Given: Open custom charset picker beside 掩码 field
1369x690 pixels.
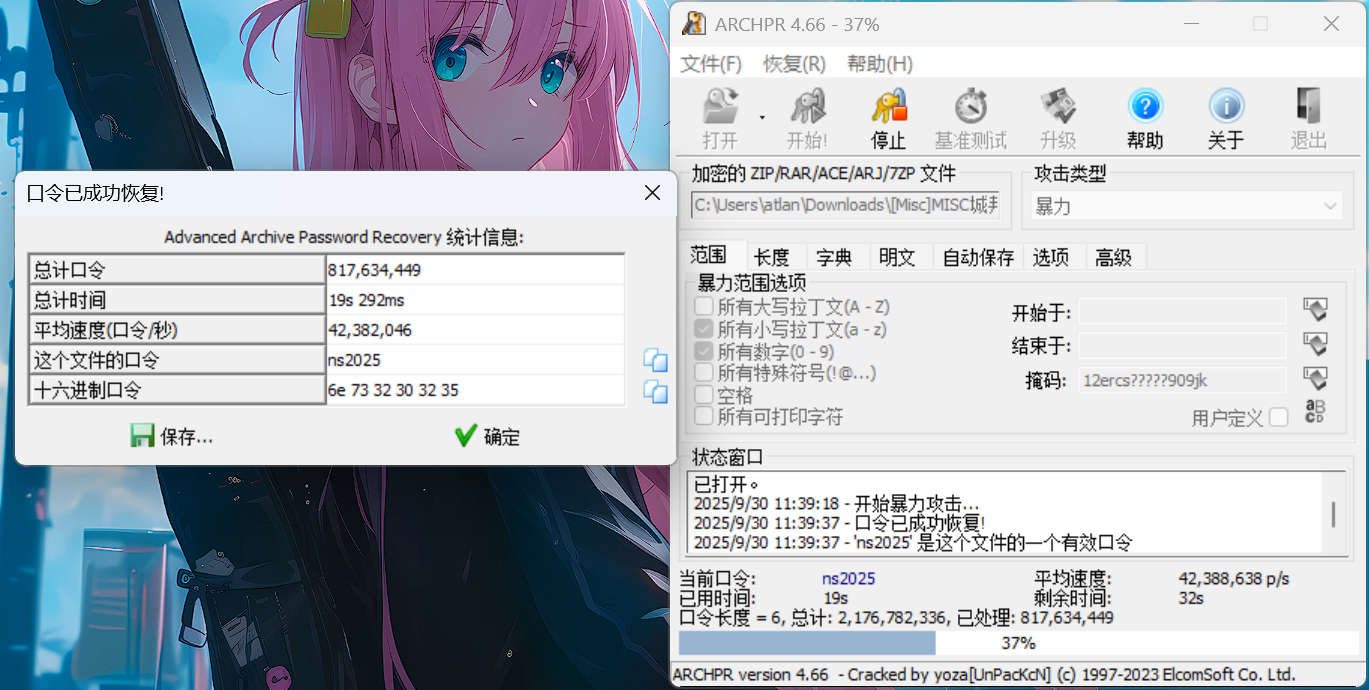Looking at the screenshot, I should (1314, 378).
